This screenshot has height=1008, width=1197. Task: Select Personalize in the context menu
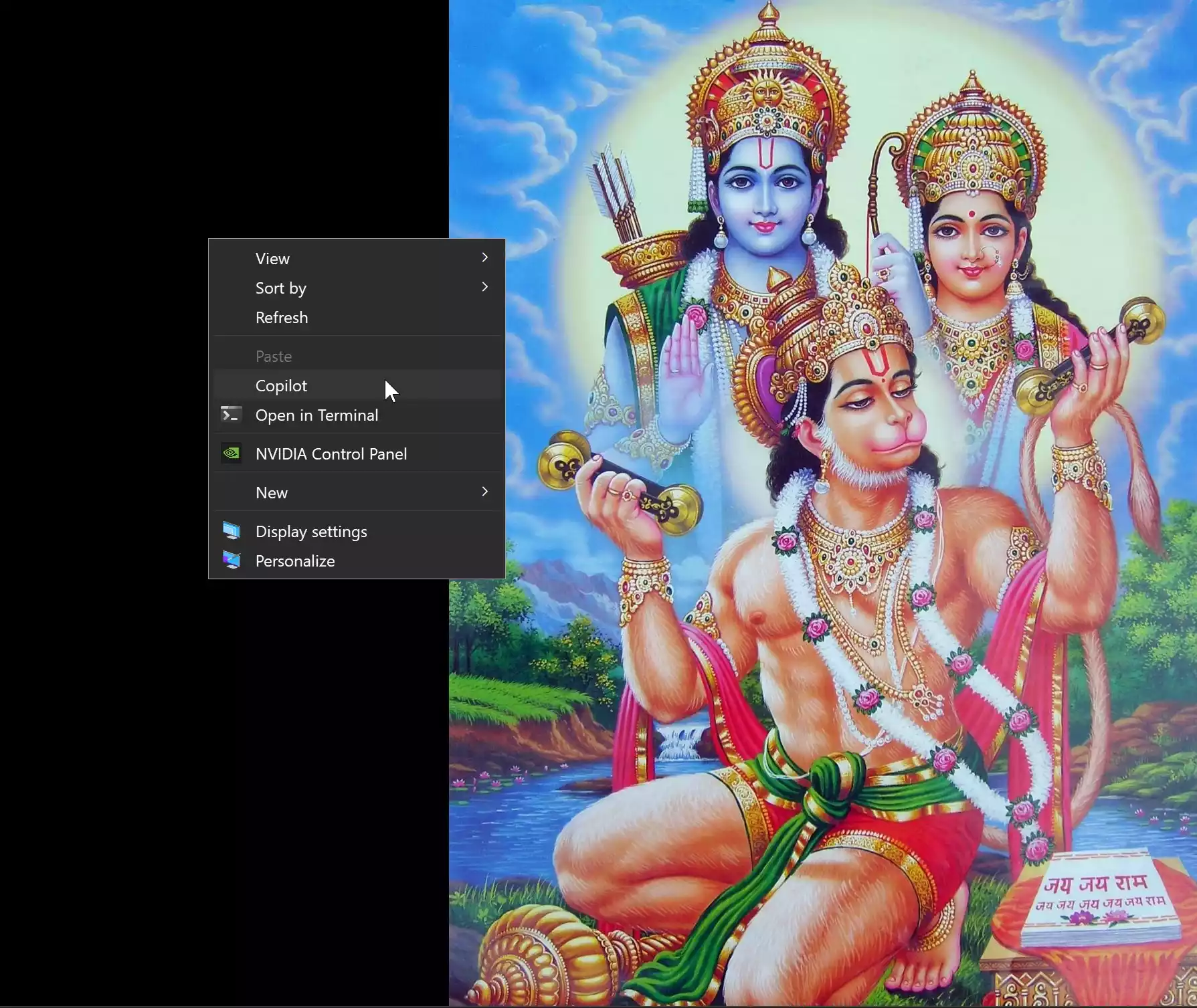click(357, 561)
